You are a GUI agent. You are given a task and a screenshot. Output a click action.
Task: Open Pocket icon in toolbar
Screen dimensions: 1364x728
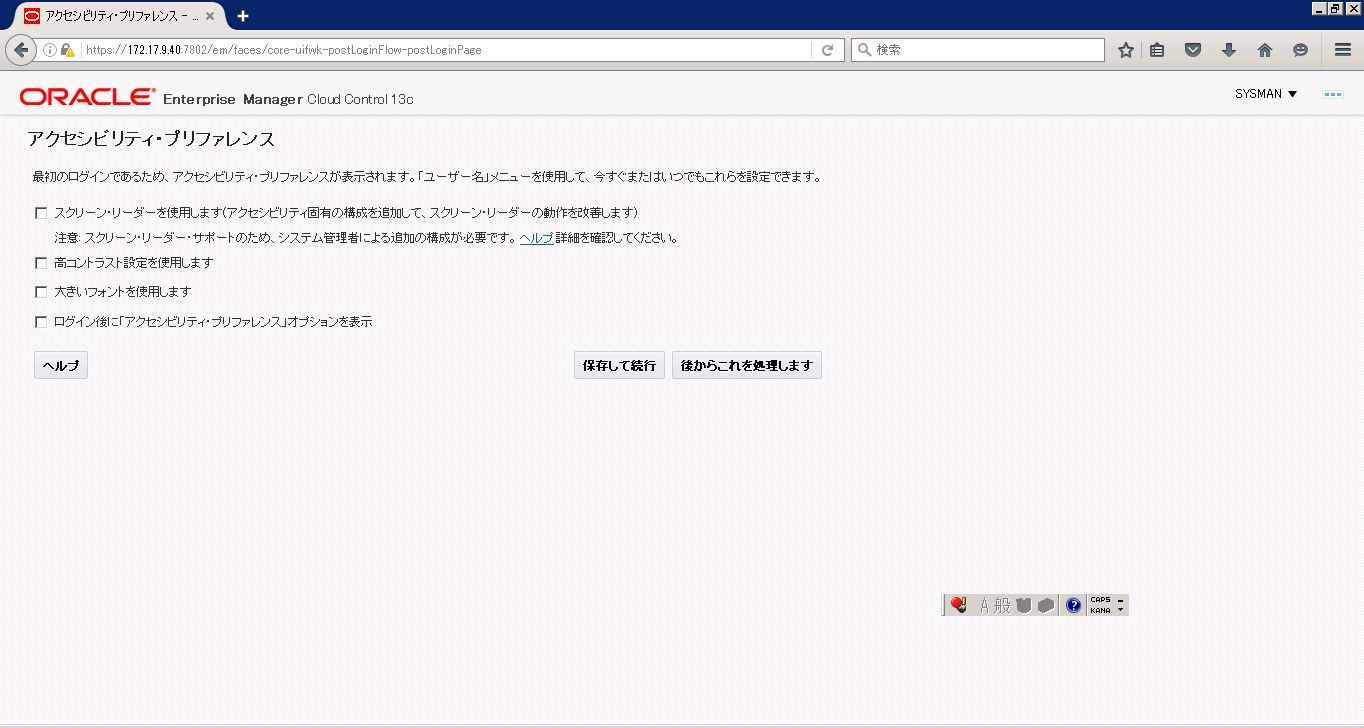point(1192,50)
